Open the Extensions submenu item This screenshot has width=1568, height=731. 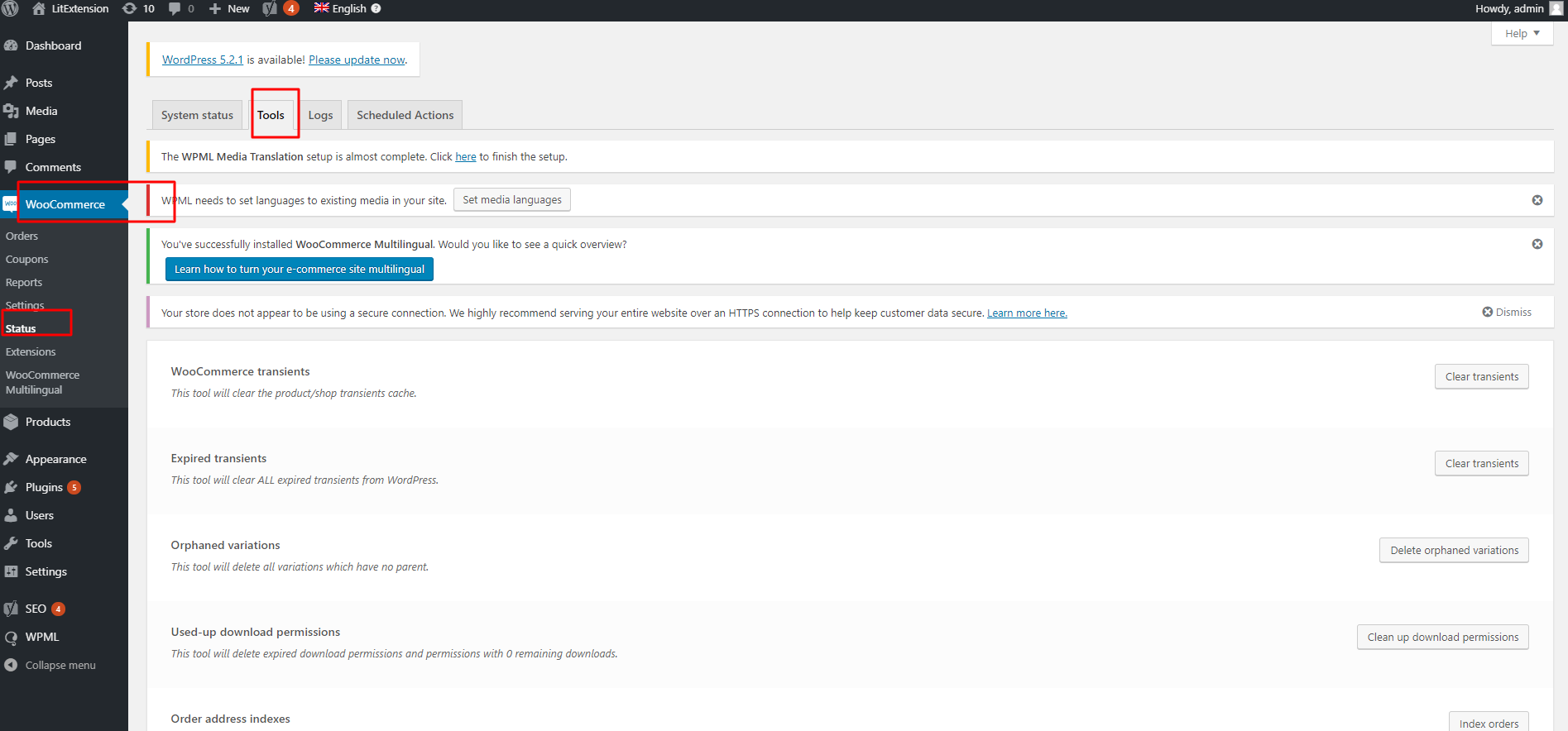[x=31, y=351]
